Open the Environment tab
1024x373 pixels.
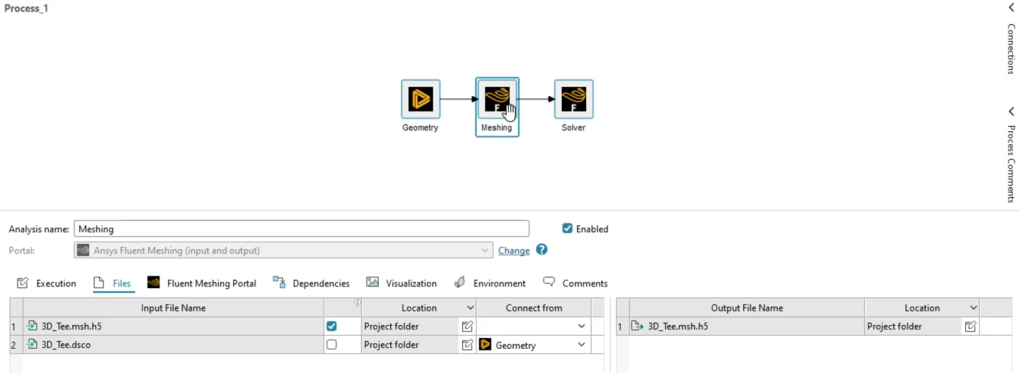(x=490, y=283)
